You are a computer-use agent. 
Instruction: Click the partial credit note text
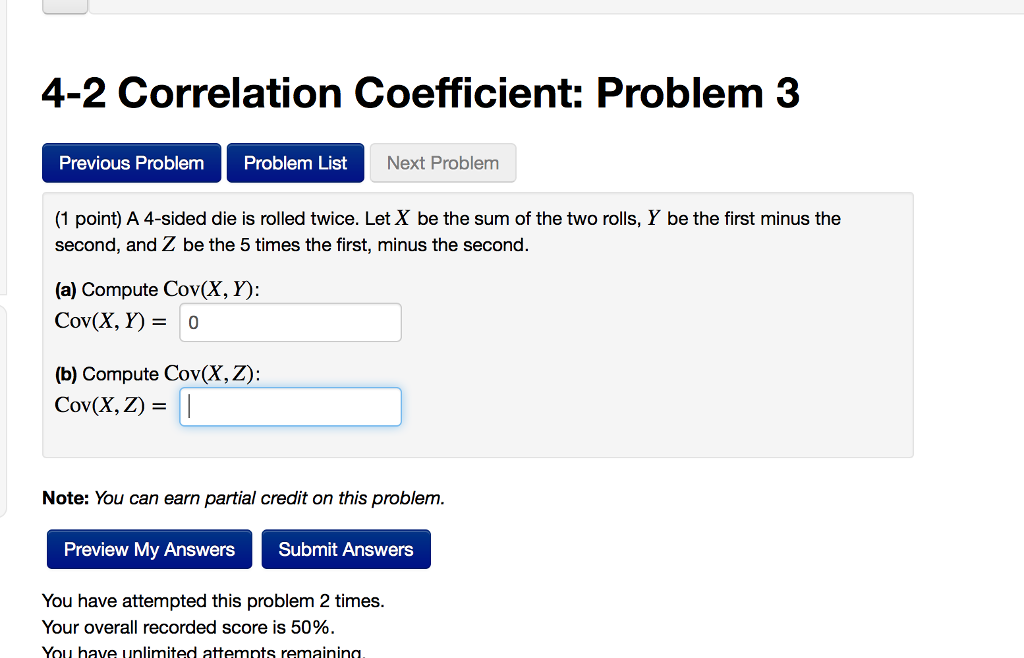243,497
